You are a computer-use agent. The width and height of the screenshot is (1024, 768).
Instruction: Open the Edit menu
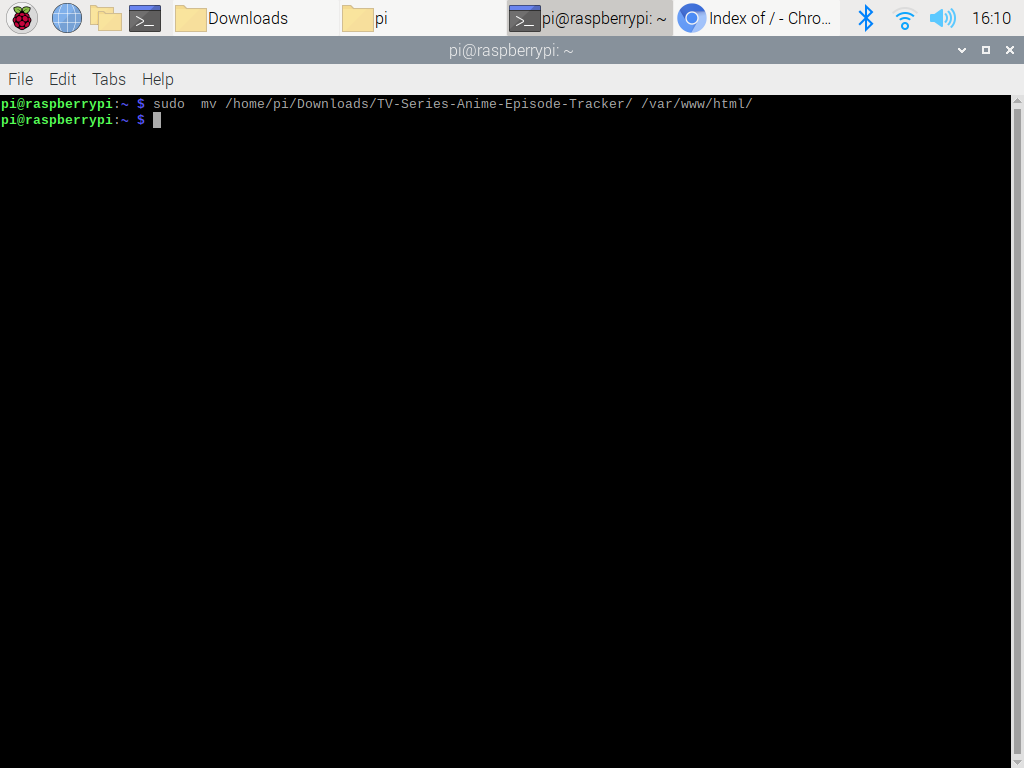point(62,79)
